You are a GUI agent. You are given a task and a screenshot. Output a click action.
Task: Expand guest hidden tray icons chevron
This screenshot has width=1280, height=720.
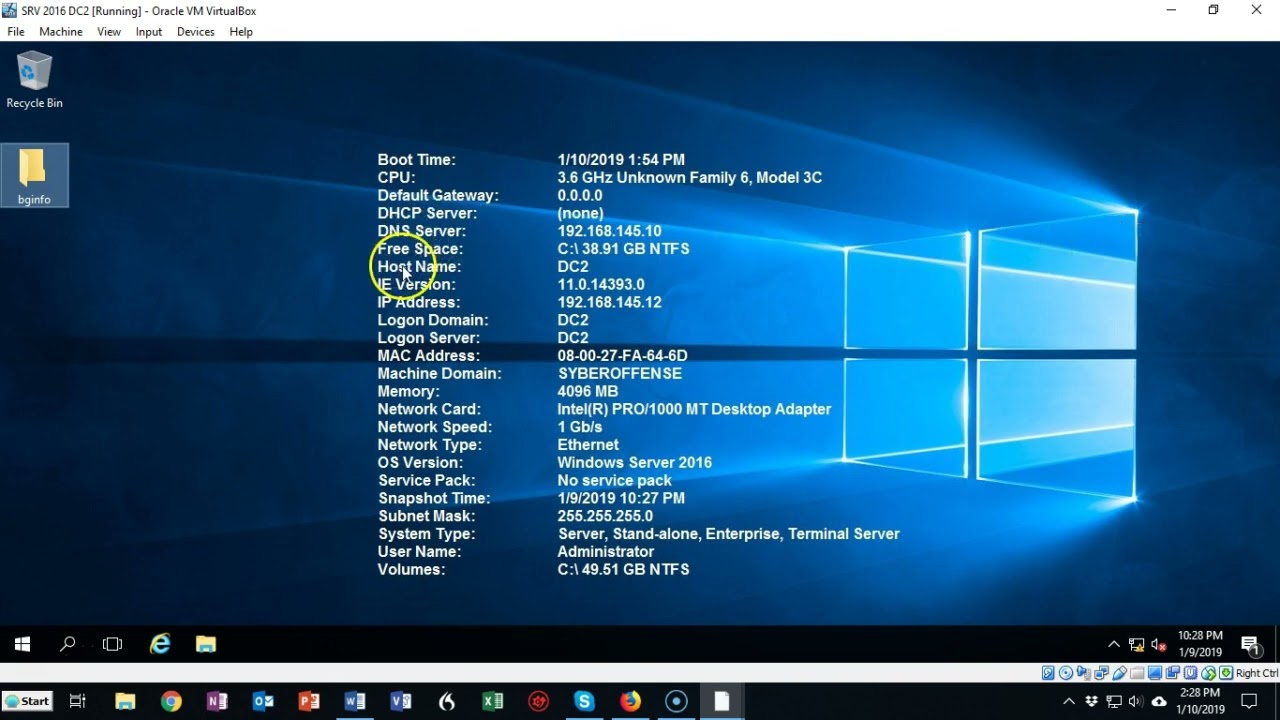click(1114, 645)
